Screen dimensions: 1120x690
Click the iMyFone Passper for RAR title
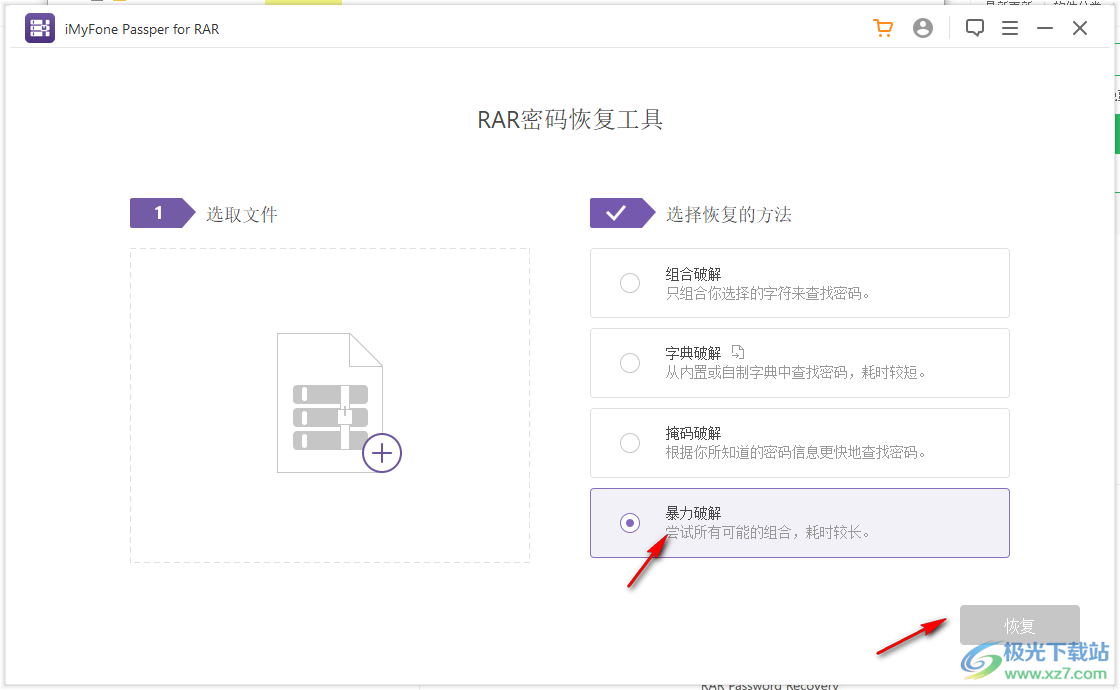click(x=142, y=29)
